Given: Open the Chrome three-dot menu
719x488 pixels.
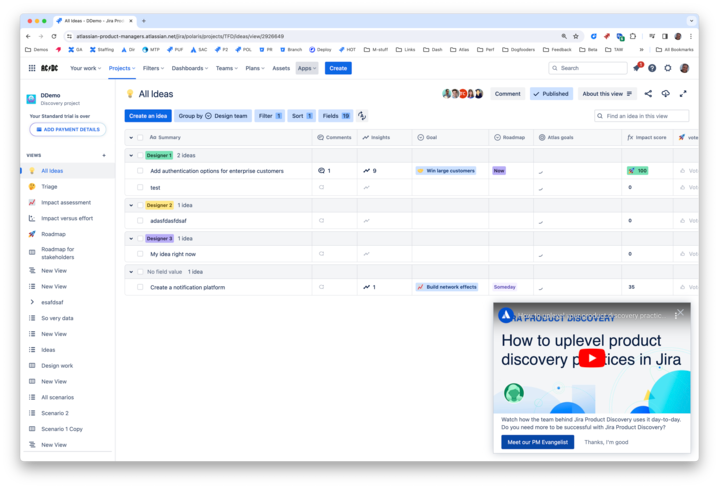Looking at the screenshot, I should tap(691, 36).
